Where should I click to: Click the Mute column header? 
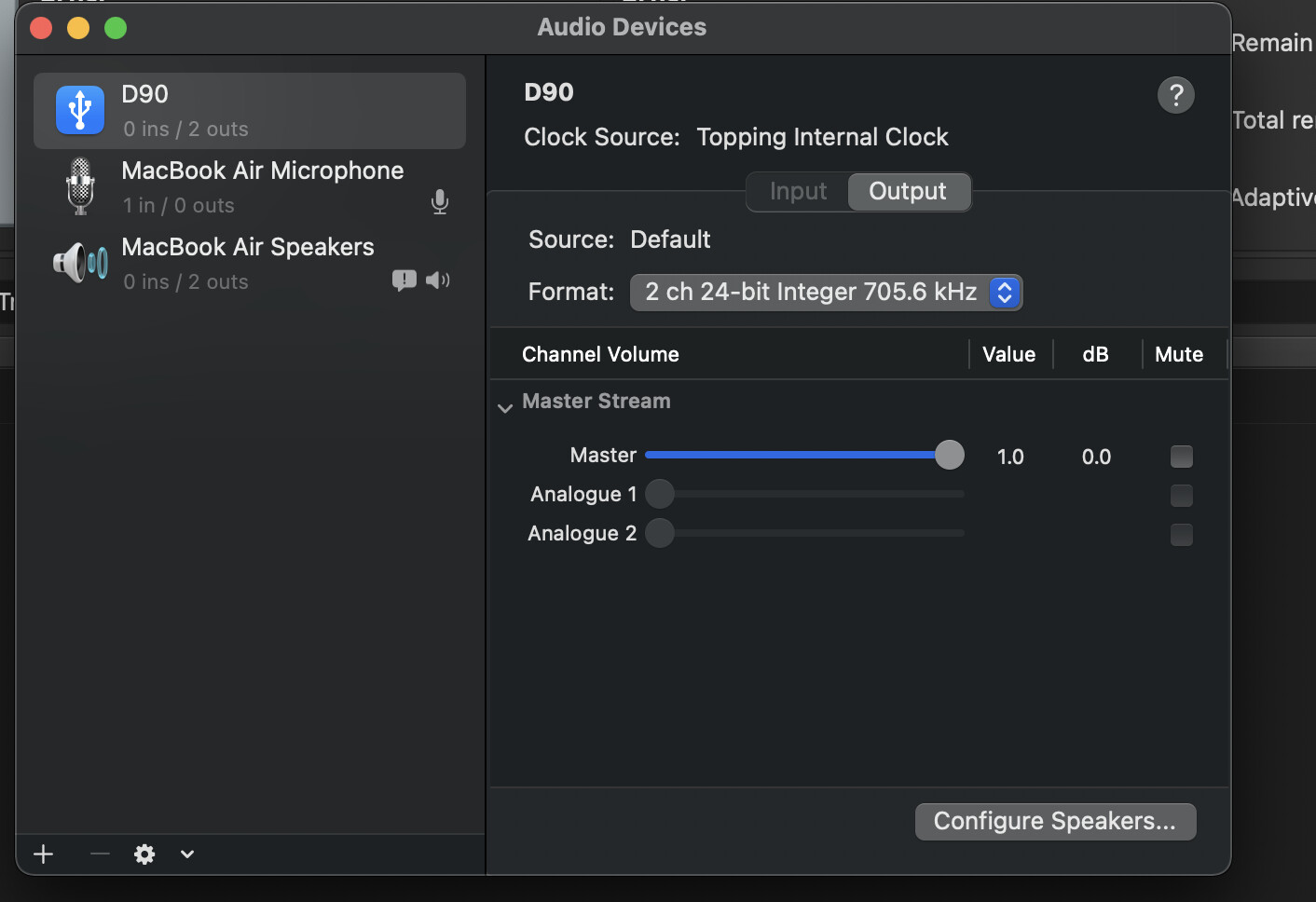pyautogui.click(x=1179, y=354)
